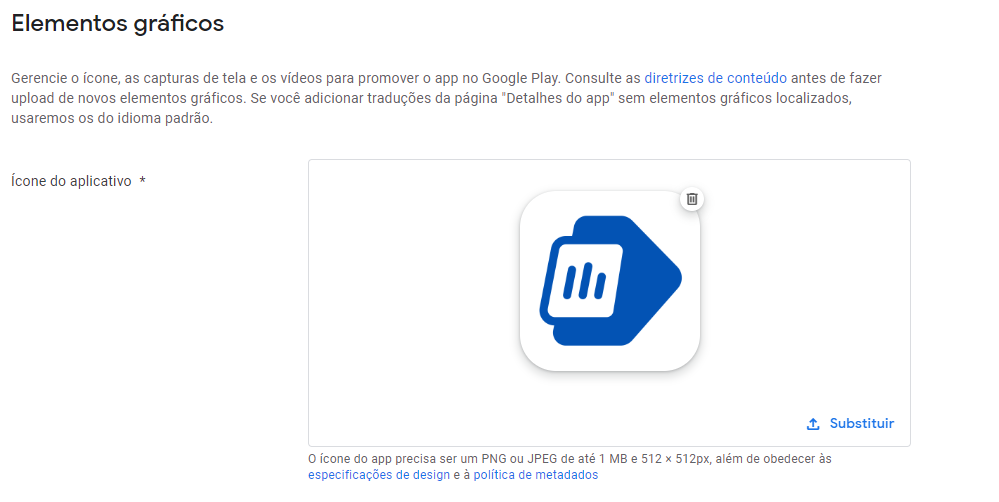
Task: Select the uploaded blue app icon preview
Action: coord(610,281)
